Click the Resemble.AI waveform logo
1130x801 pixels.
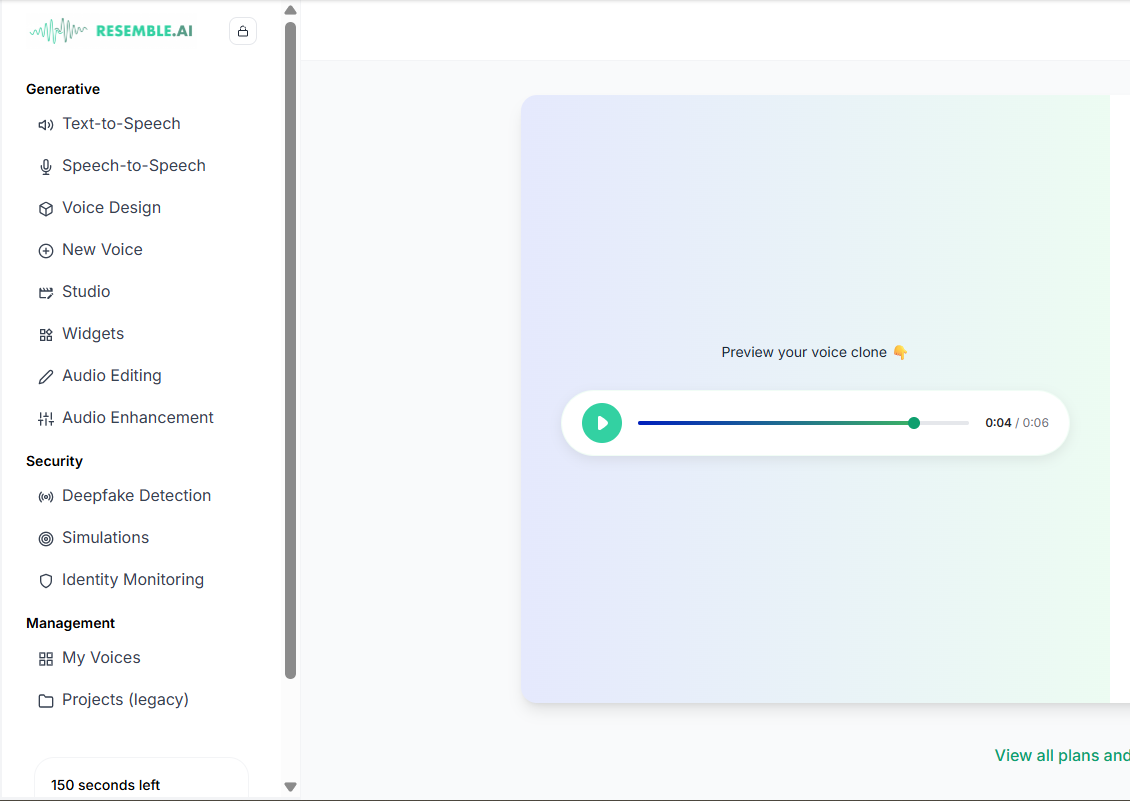tap(58, 31)
